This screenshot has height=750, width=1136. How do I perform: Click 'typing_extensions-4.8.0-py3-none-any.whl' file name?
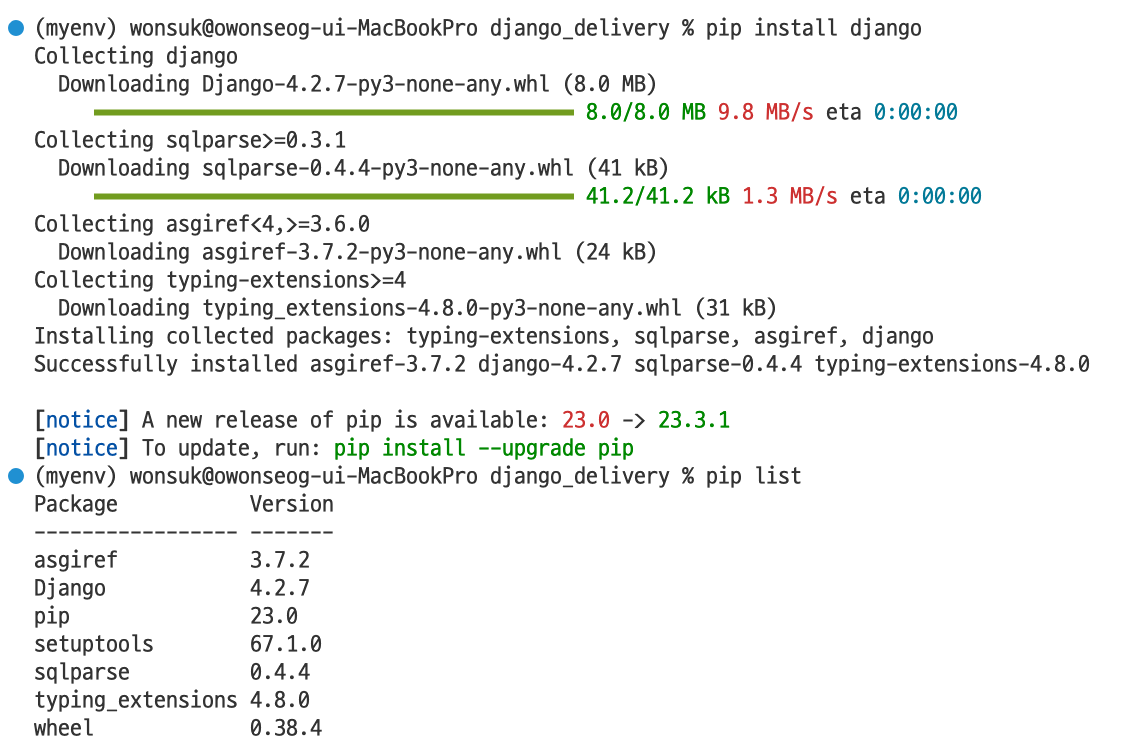coord(442,308)
